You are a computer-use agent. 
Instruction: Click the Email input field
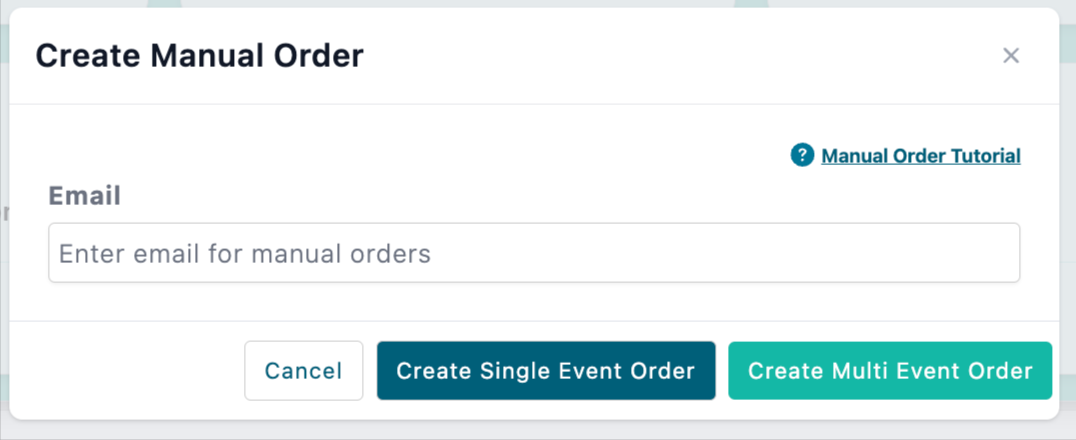coord(534,253)
